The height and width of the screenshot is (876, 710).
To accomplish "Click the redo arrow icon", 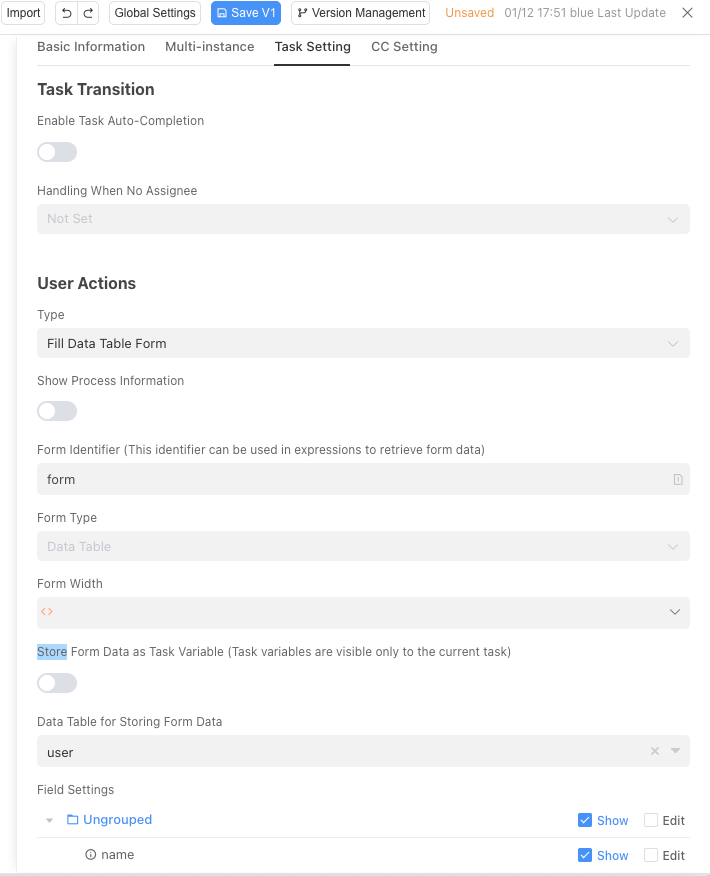I will [x=89, y=13].
